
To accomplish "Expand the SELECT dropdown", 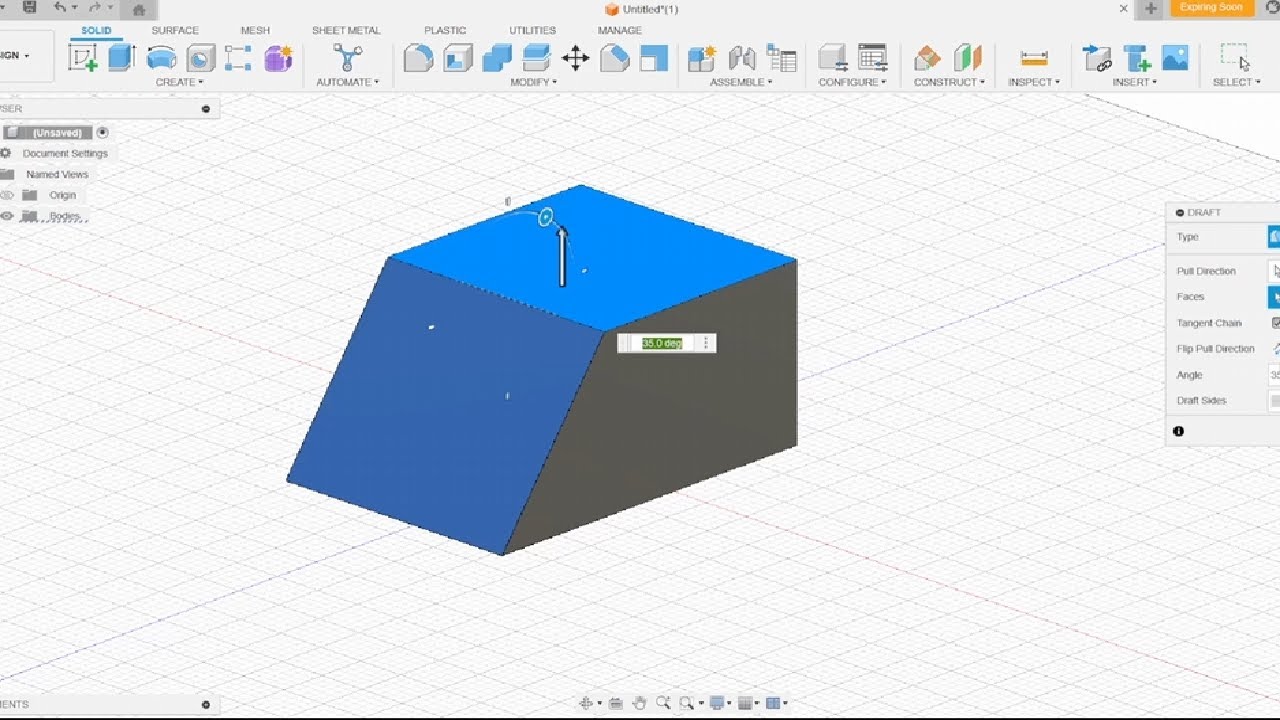I will [1236, 82].
